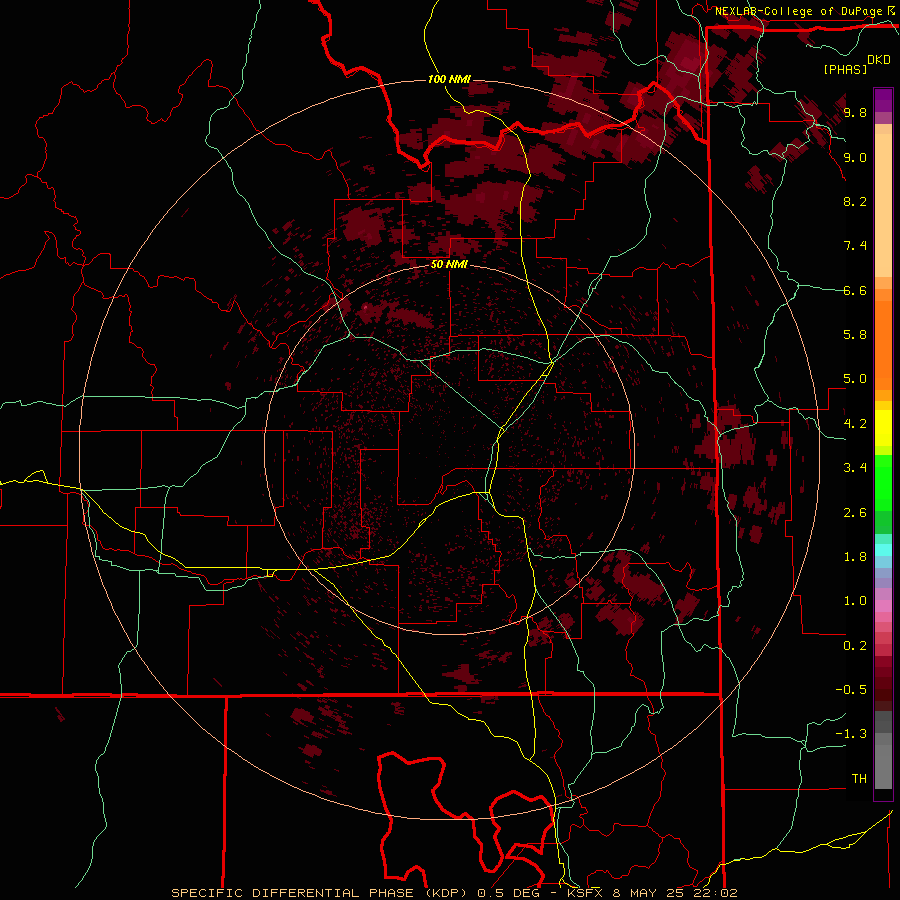Click the 50 NMI range ring label
Screen dimensions: 900x900
[x=449, y=265]
